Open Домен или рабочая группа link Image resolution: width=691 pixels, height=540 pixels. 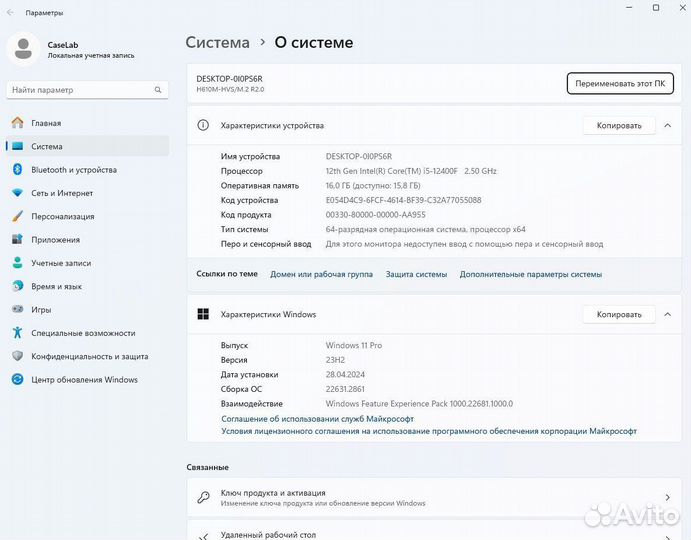pyautogui.click(x=321, y=274)
